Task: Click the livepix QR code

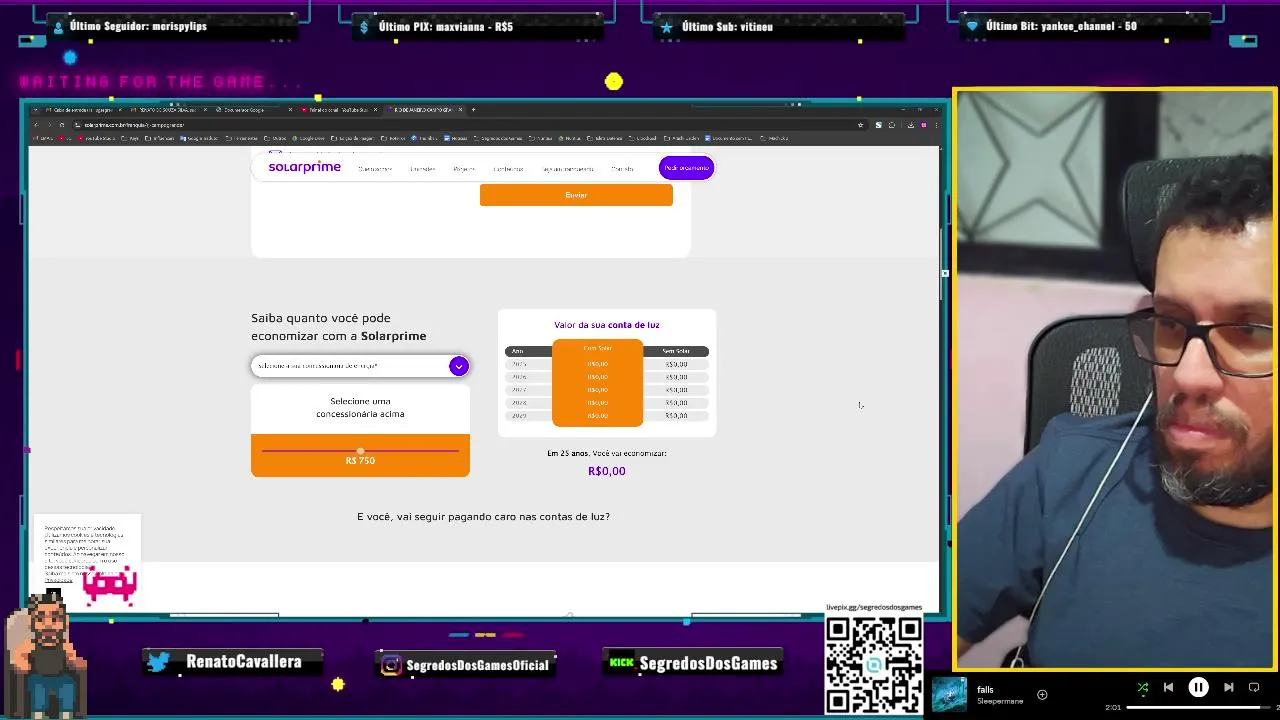Action: [874, 664]
